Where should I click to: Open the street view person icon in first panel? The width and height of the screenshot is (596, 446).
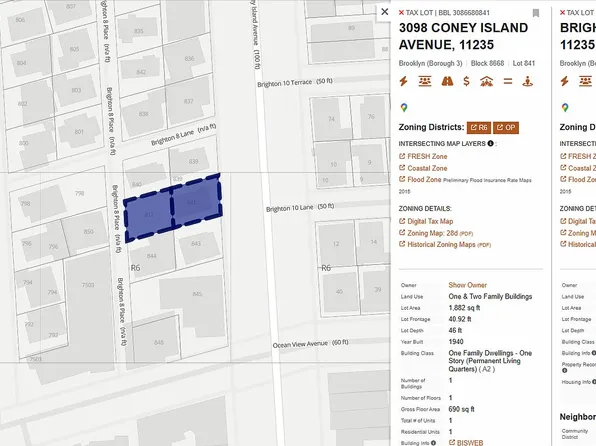click(528, 81)
